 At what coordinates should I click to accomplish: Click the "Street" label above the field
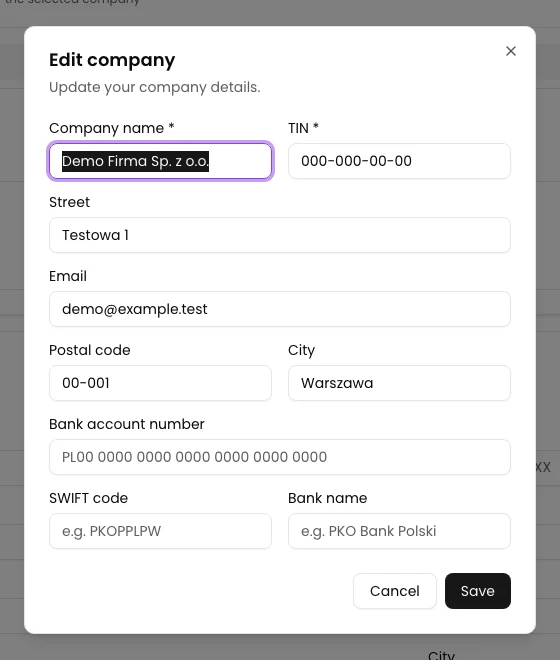click(69, 202)
